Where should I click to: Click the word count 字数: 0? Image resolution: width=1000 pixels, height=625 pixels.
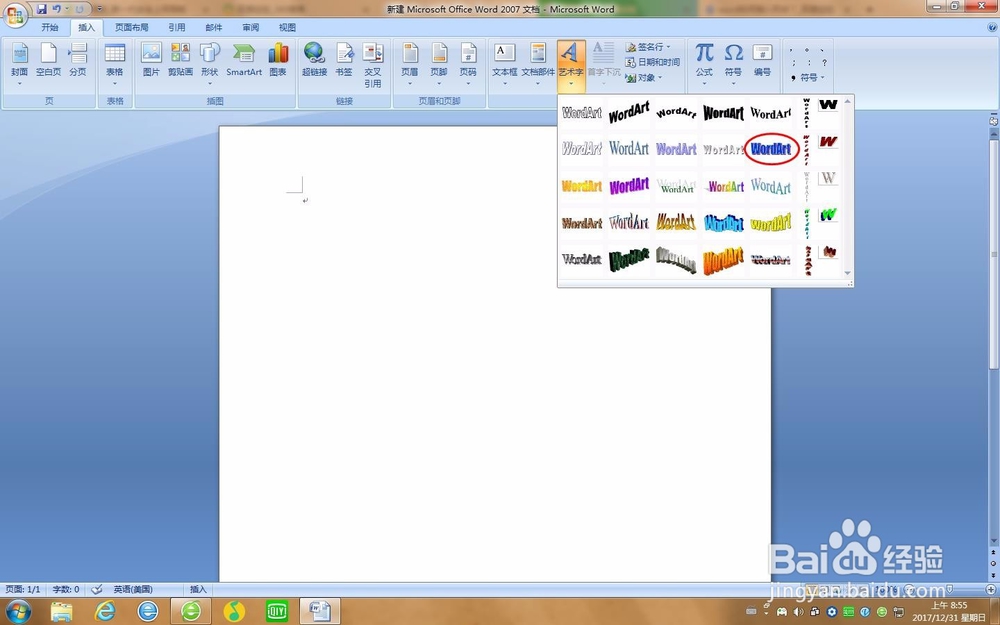pos(66,589)
